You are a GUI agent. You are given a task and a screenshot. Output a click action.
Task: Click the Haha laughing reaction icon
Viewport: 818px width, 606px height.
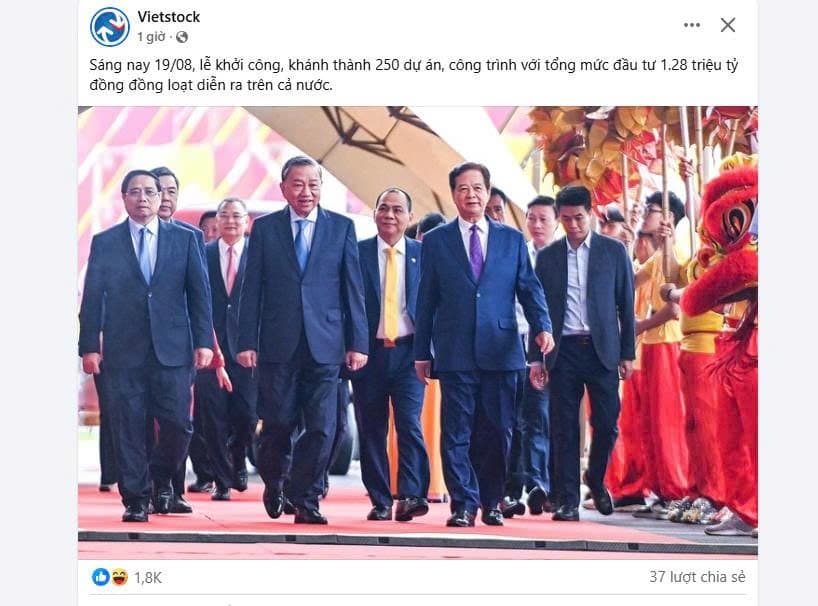119,577
